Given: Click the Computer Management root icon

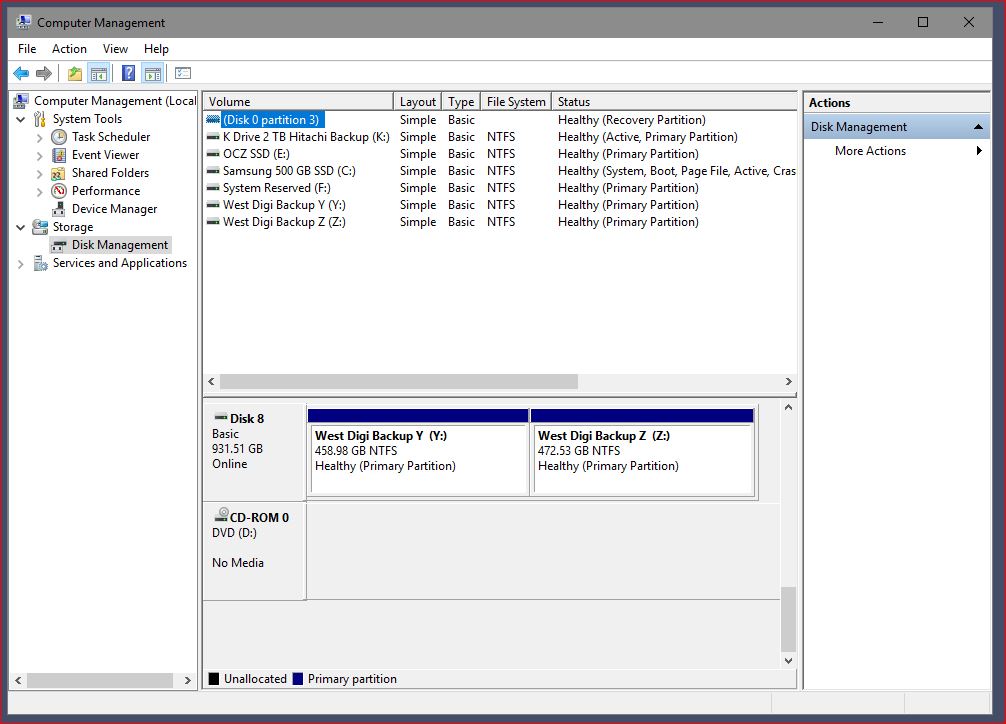Looking at the screenshot, I should pyautogui.click(x=21, y=101).
